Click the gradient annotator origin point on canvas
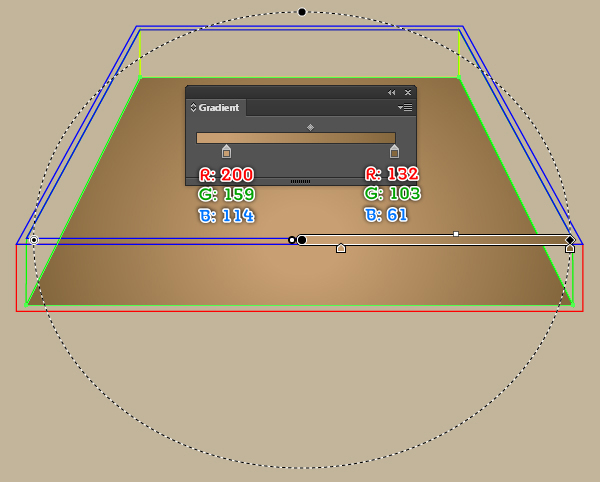The image size is (600, 482). pos(302,240)
